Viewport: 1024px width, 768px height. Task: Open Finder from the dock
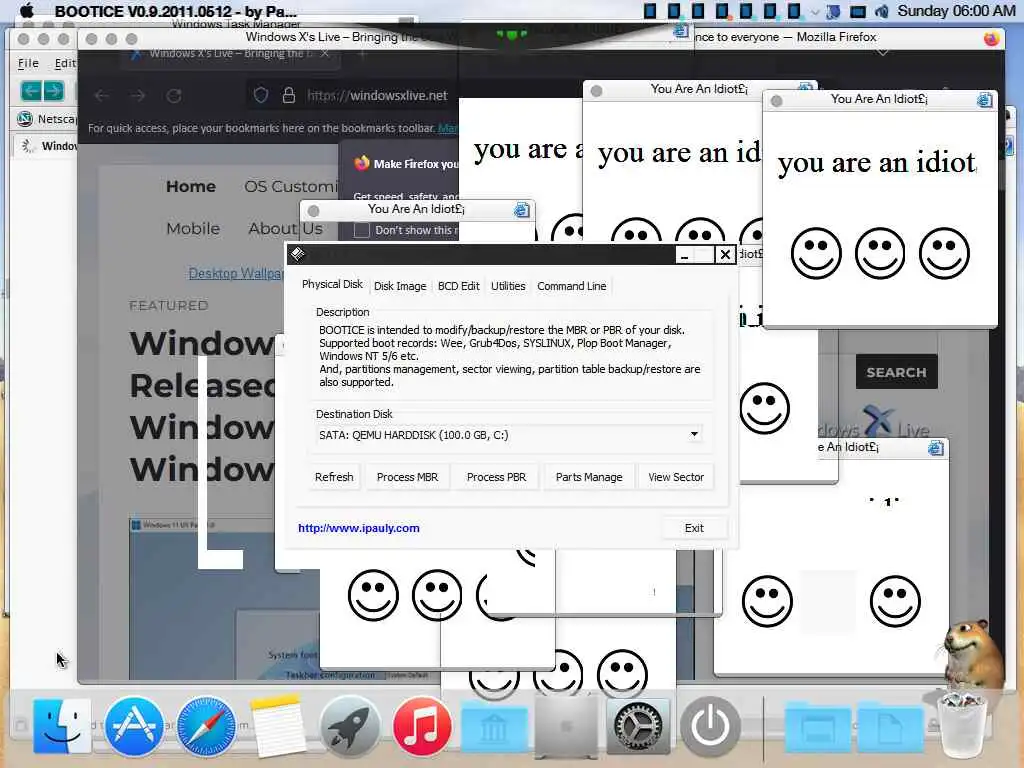(62, 726)
